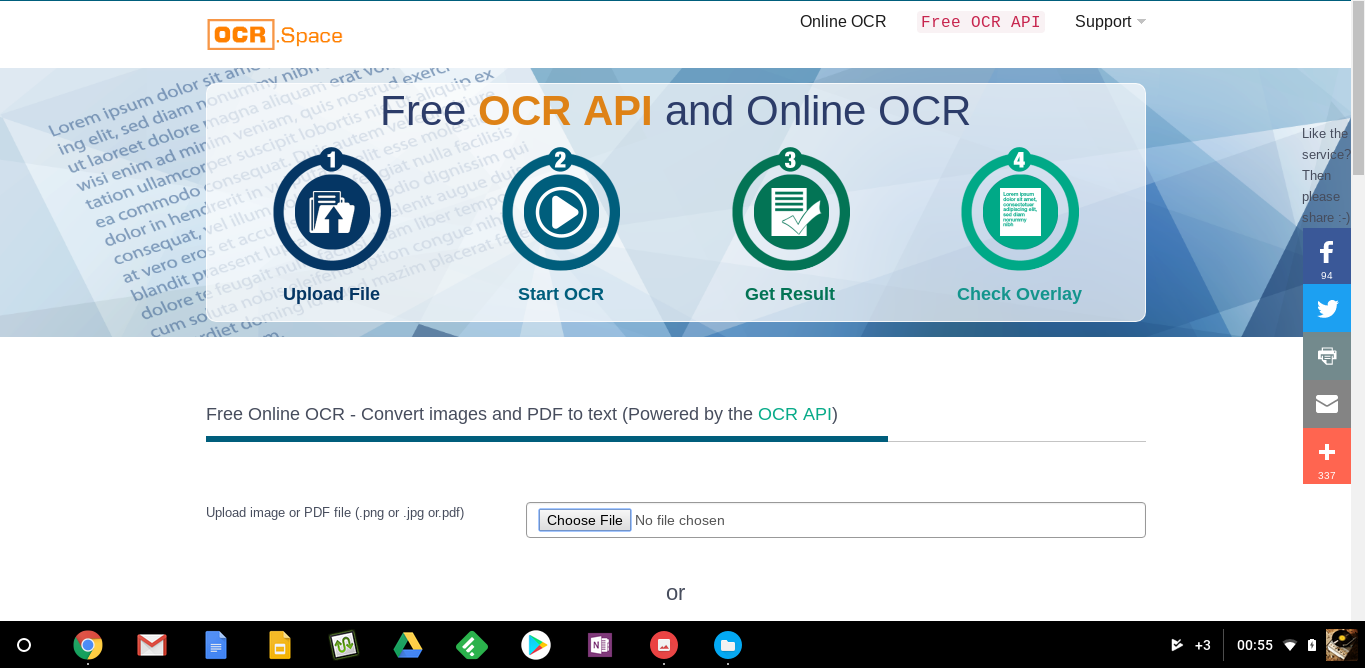Select the Get Result label
The image size is (1365, 668).
click(x=790, y=294)
